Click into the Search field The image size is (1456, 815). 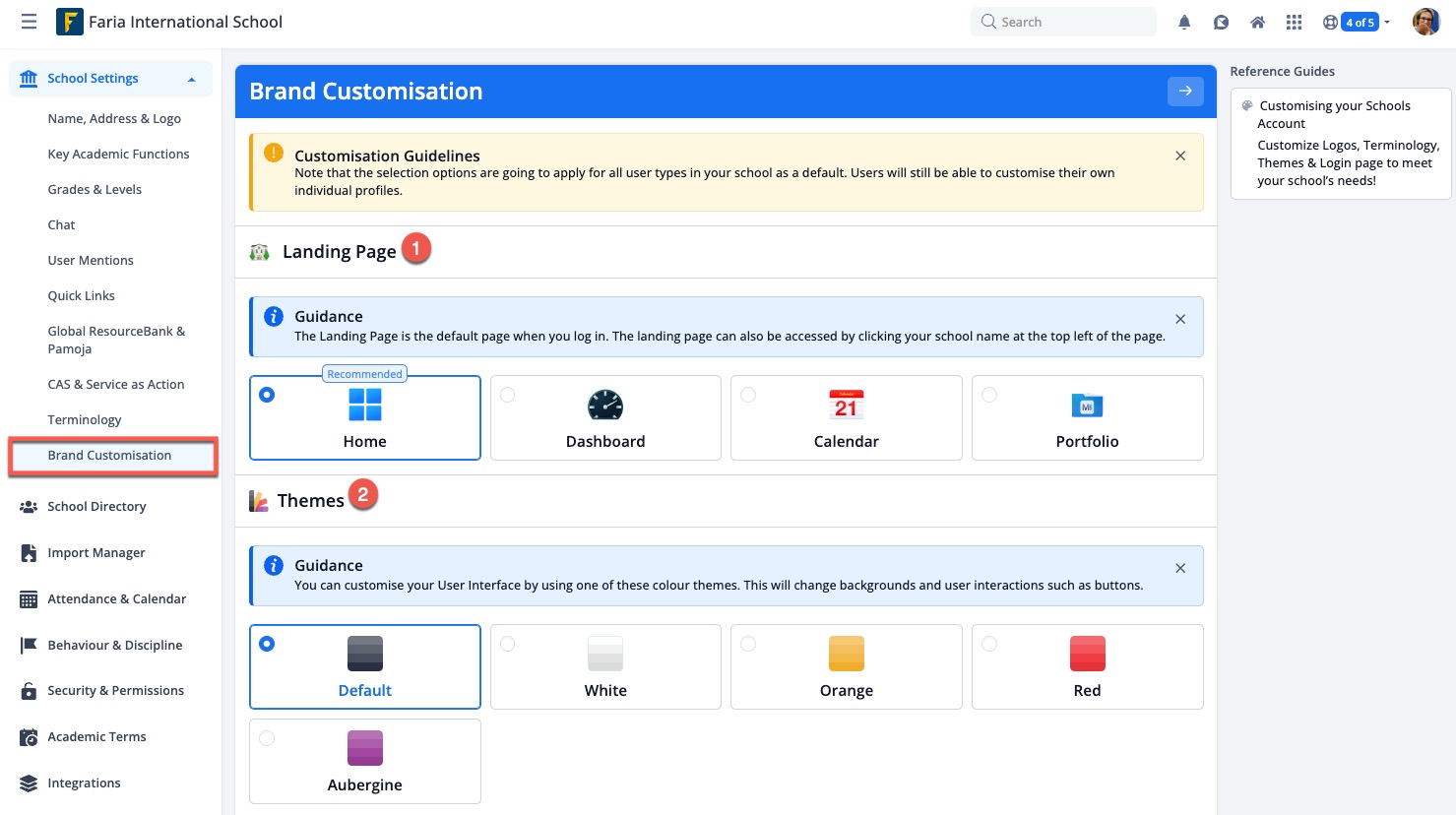point(1063,22)
